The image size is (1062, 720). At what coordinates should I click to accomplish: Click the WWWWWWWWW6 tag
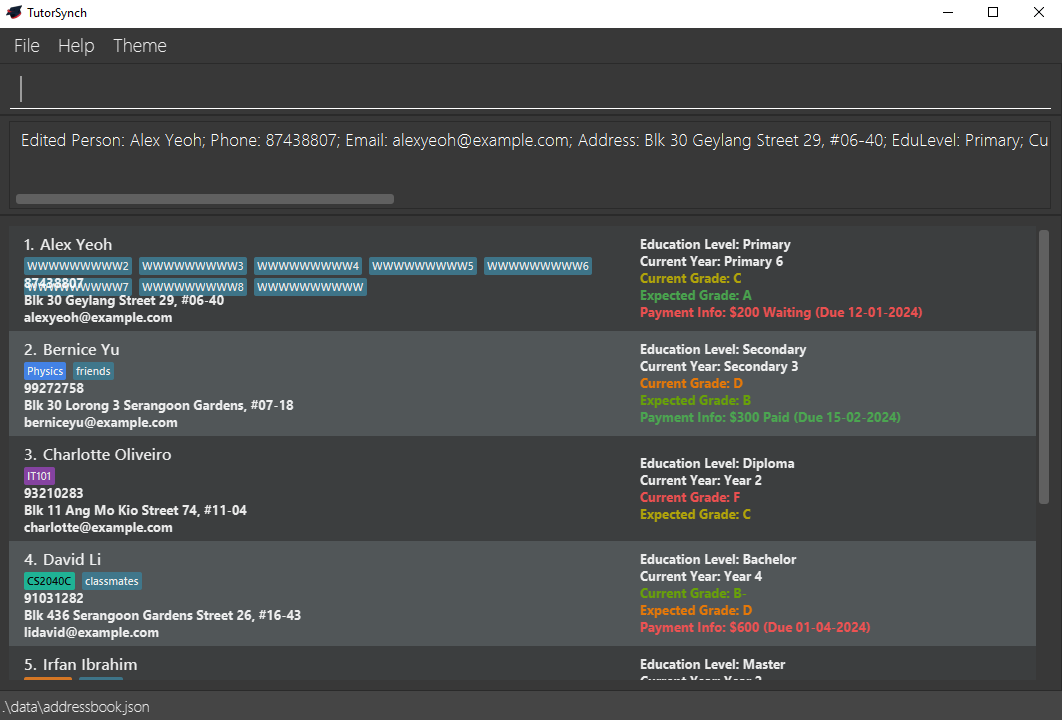(x=538, y=266)
